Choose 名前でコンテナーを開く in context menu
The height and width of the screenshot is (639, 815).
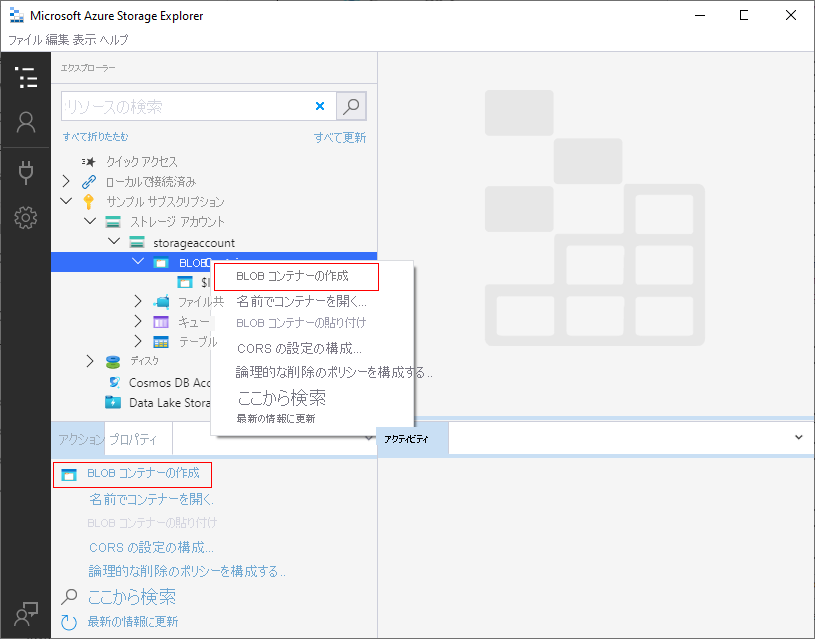tap(301, 301)
